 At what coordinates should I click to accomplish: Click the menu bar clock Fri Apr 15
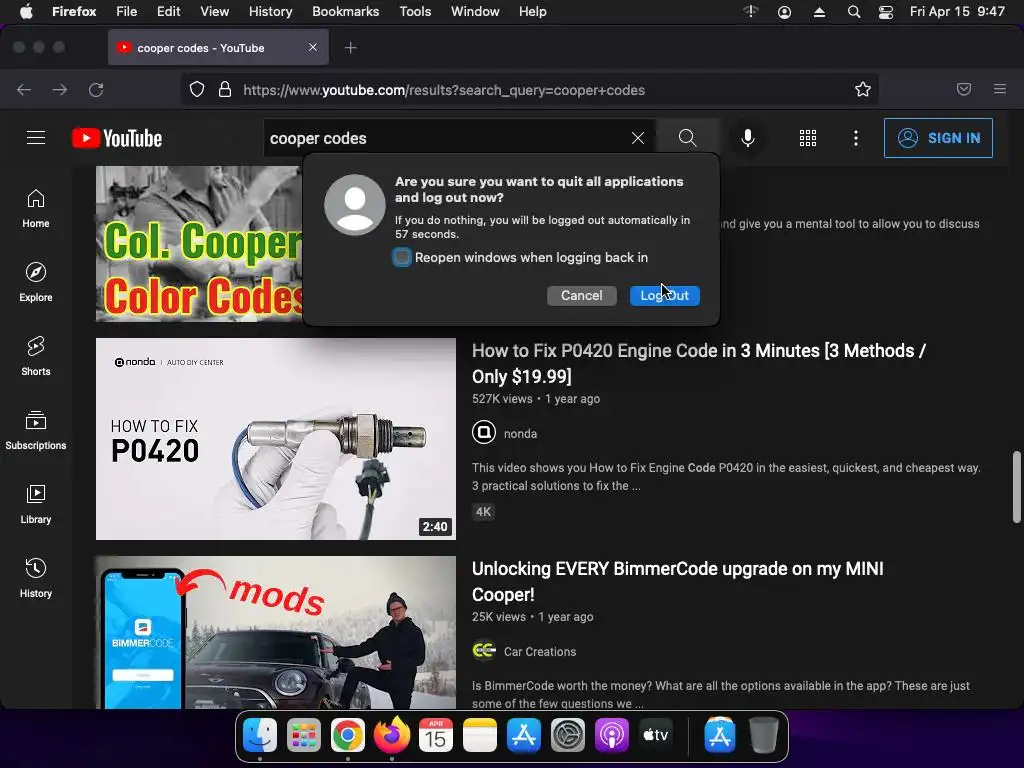click(957, 12)
